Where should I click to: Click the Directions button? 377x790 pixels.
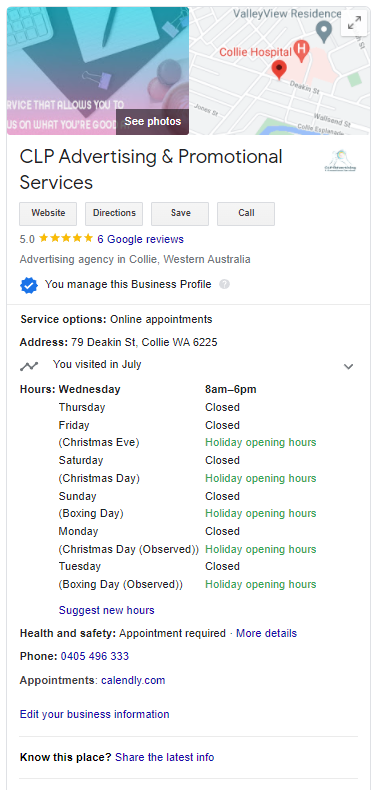(x=114, y=214)
